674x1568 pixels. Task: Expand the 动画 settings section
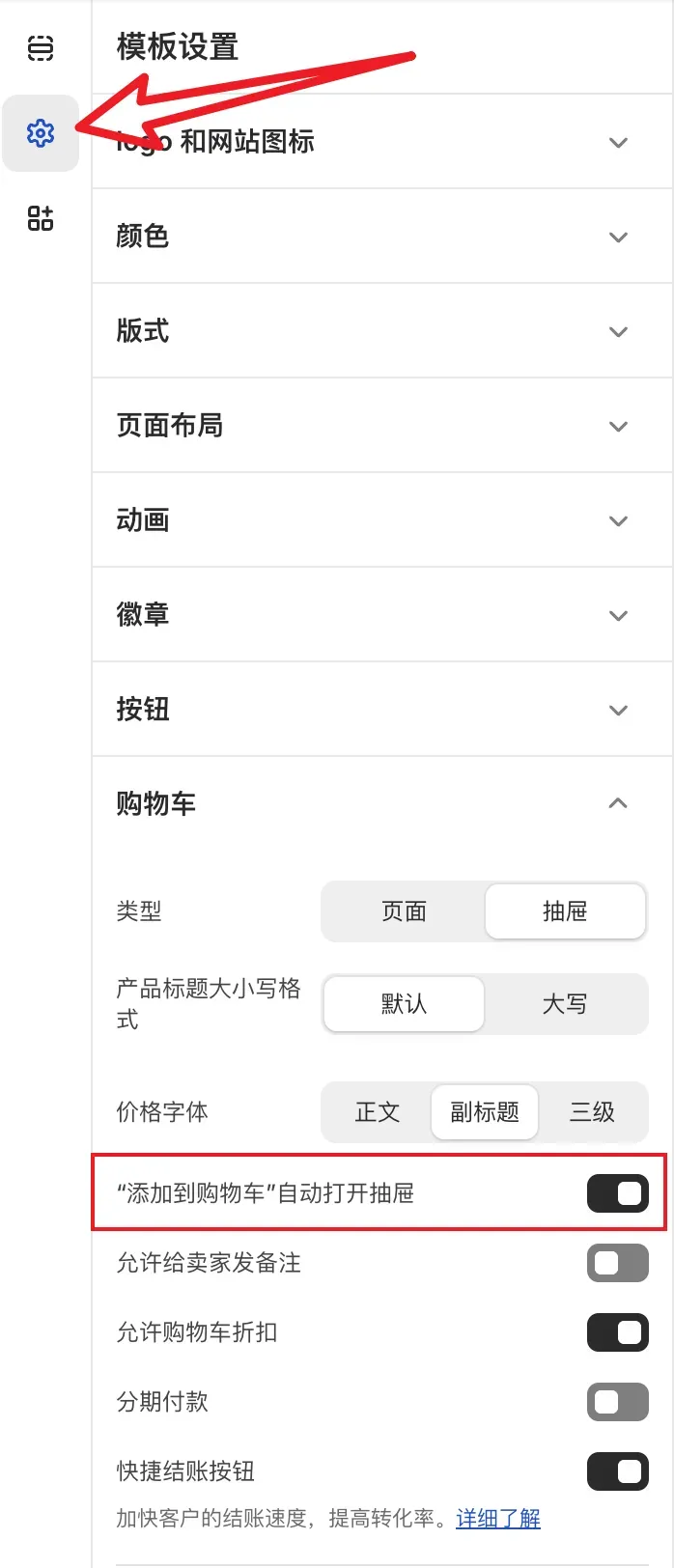pos(618,520)
